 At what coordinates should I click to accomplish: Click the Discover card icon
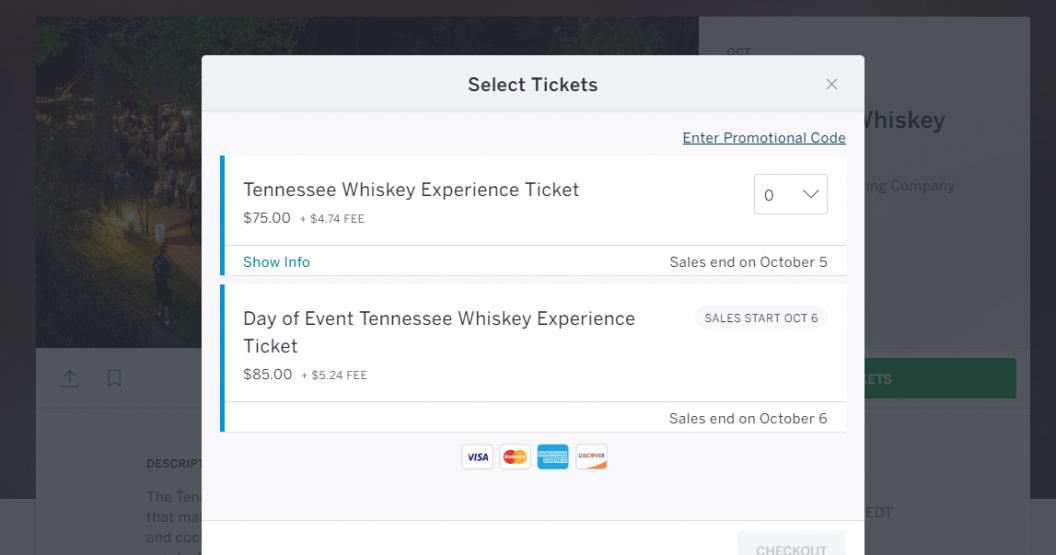click(591, 457)
